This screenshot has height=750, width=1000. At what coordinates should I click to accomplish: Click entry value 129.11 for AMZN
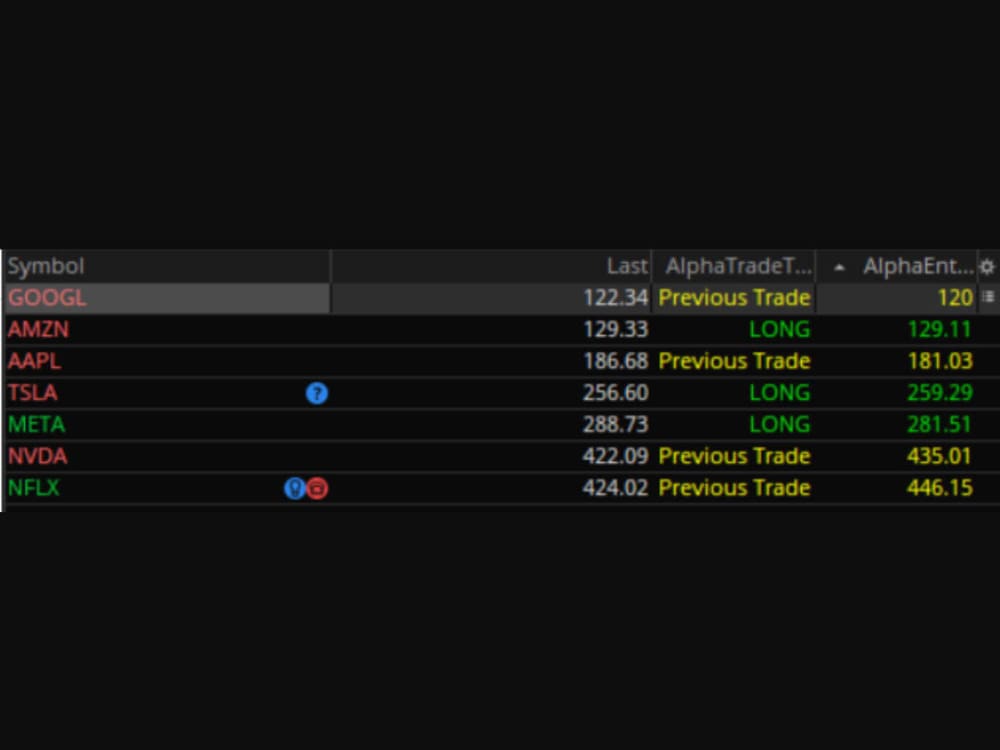point(940,330)
